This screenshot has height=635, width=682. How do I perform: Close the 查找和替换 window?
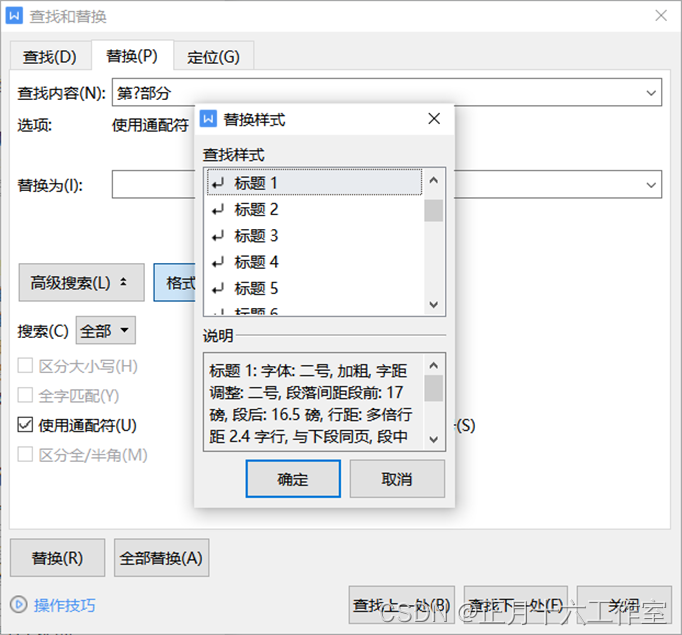(661, 16)
